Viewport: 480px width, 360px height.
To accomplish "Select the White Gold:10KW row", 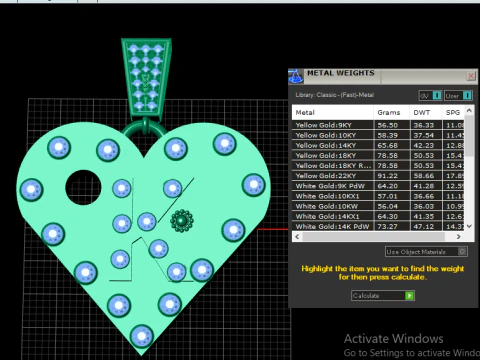I will 378,206.
